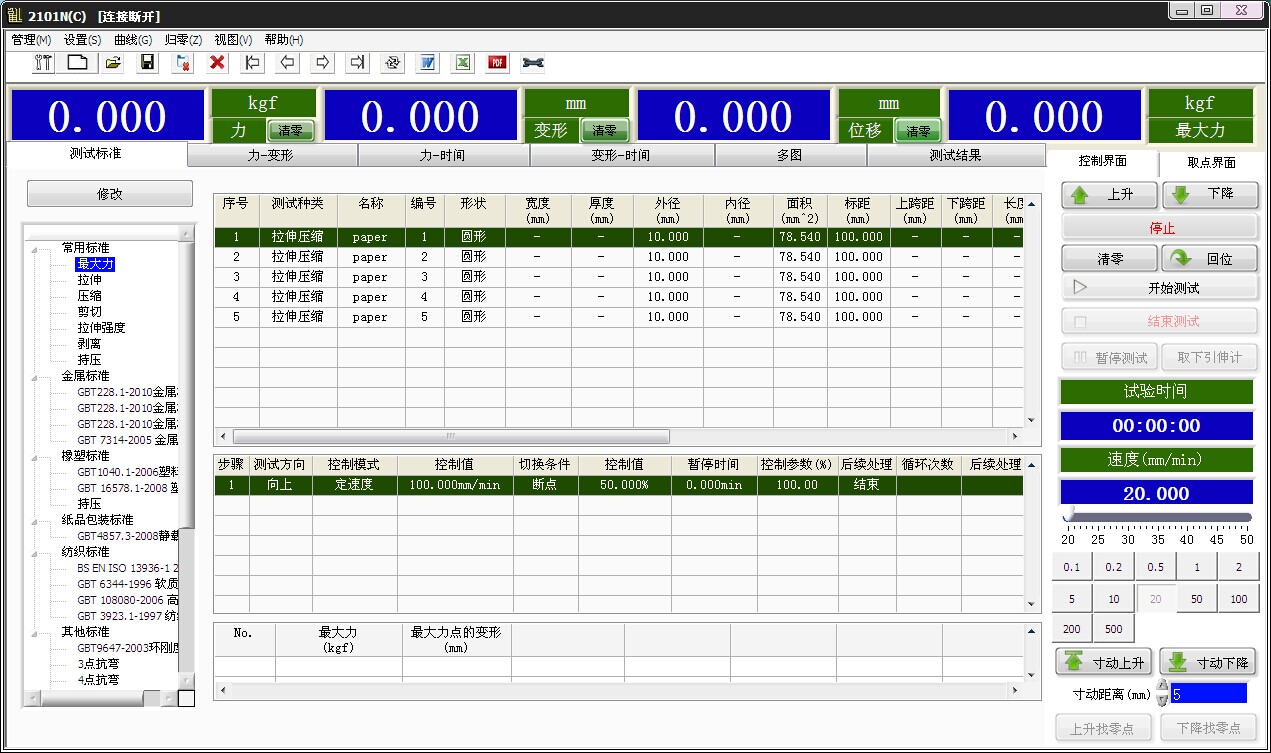Select the GBT 7314-2005 metal standard
This screenshot has width=1271, height=753.
[127, 440]
